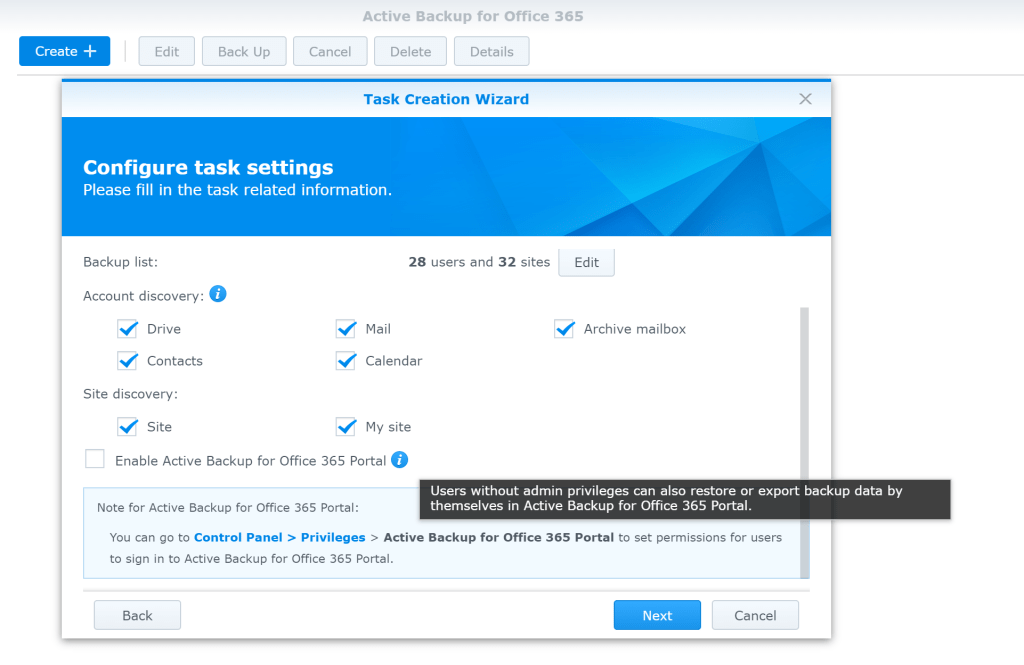Close the Task Creation Wizard dialog

(805, 99)
